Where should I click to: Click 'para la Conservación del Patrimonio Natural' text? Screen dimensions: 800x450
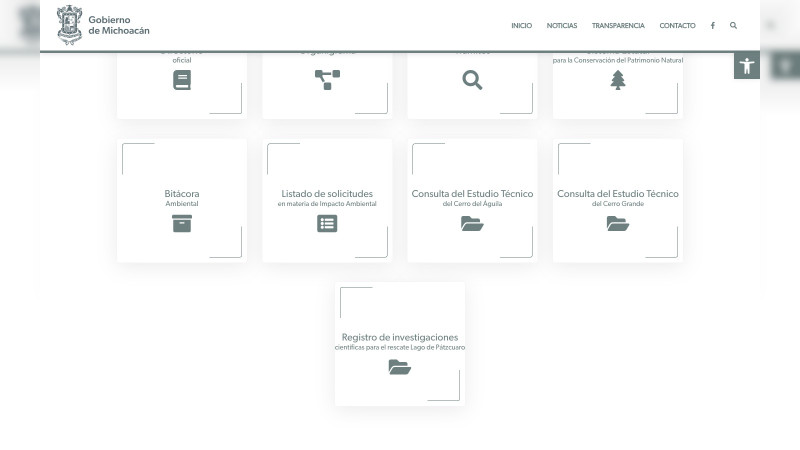(618, 60)
